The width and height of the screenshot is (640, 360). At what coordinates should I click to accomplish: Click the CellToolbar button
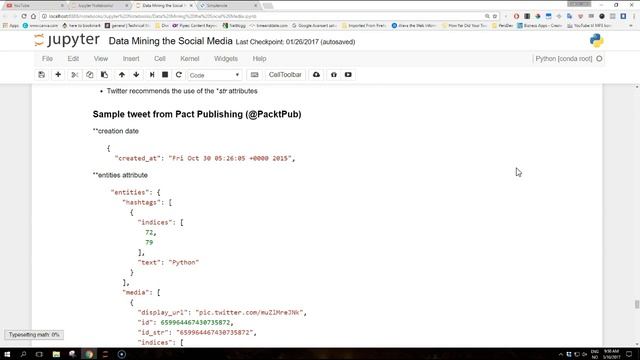click(285, 75)
